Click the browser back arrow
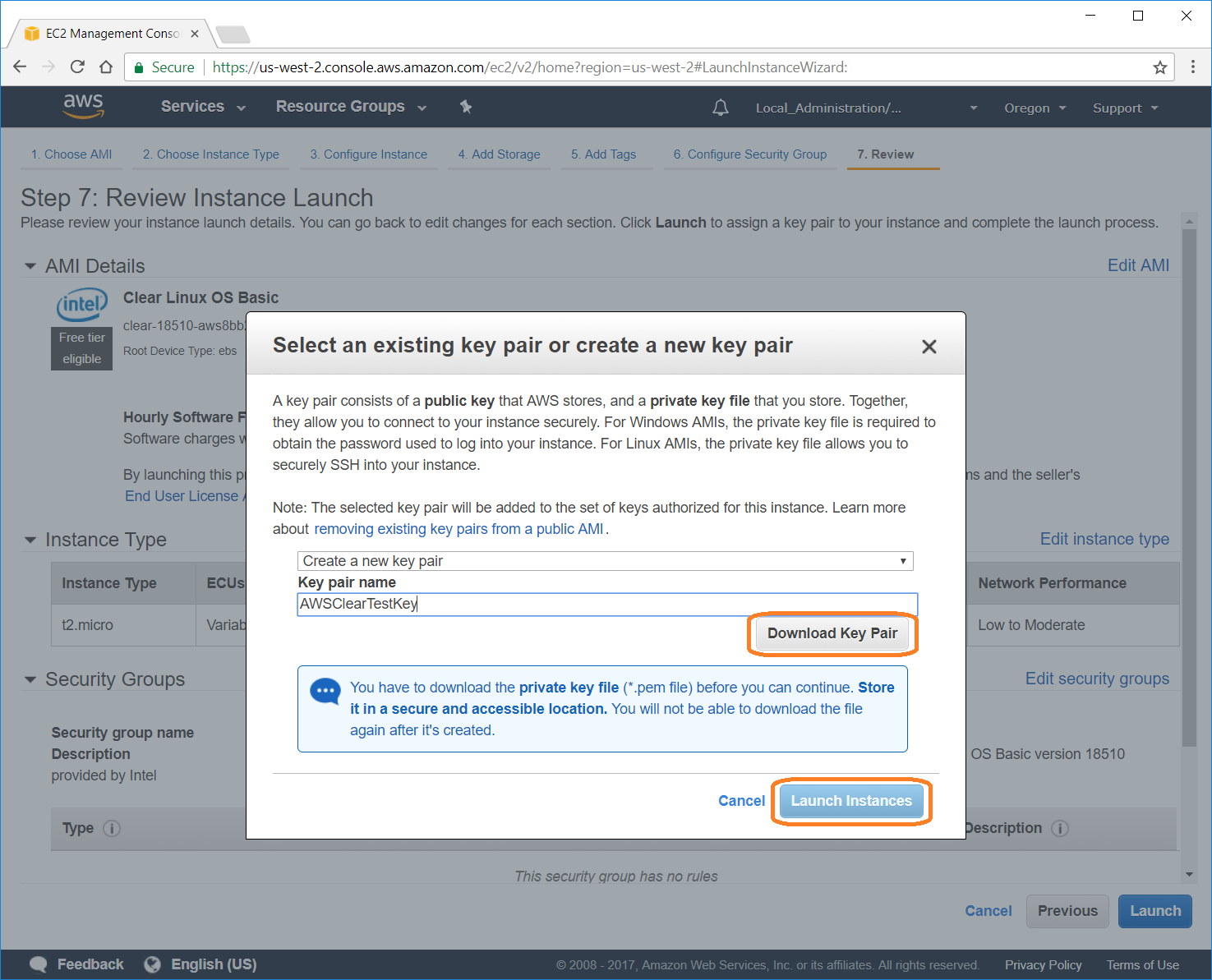Image resolution: width=1212 pixels, height=980 pixels. pyautogui.click(x=21, y=67)
